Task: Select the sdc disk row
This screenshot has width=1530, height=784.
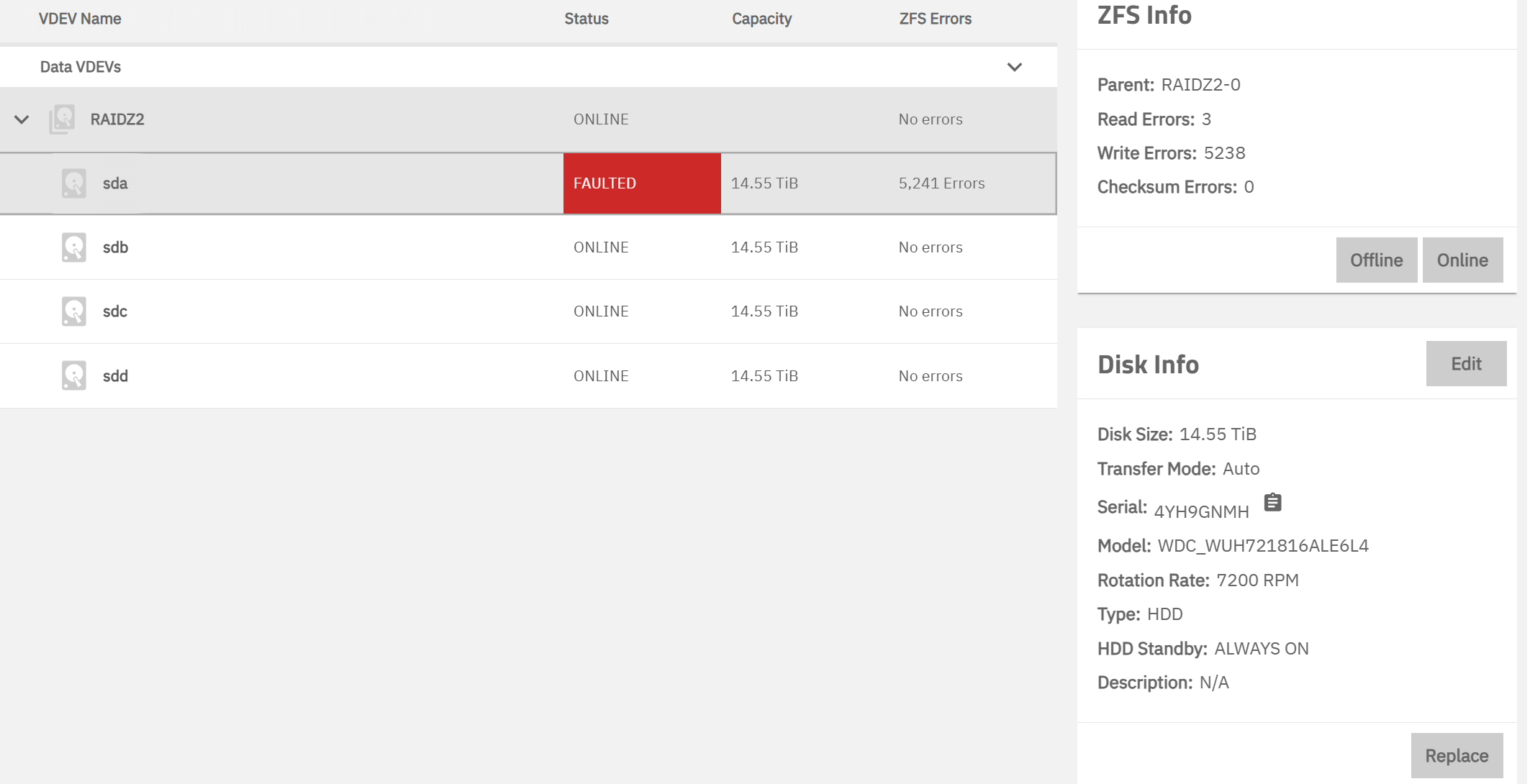Action: 528,311
